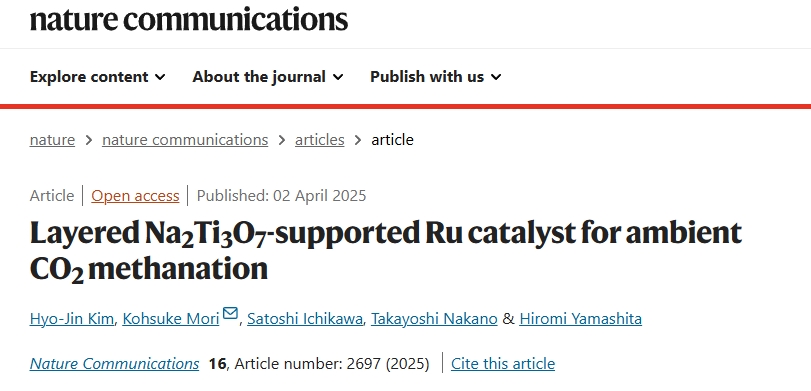View author Hyo-Jin Kim

click(72, 319)
